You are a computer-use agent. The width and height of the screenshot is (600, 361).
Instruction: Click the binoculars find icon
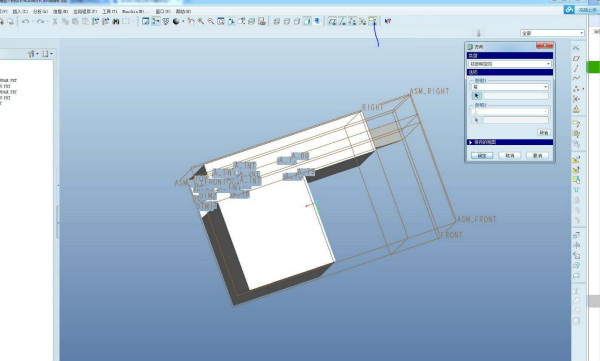tap(116, 21)
